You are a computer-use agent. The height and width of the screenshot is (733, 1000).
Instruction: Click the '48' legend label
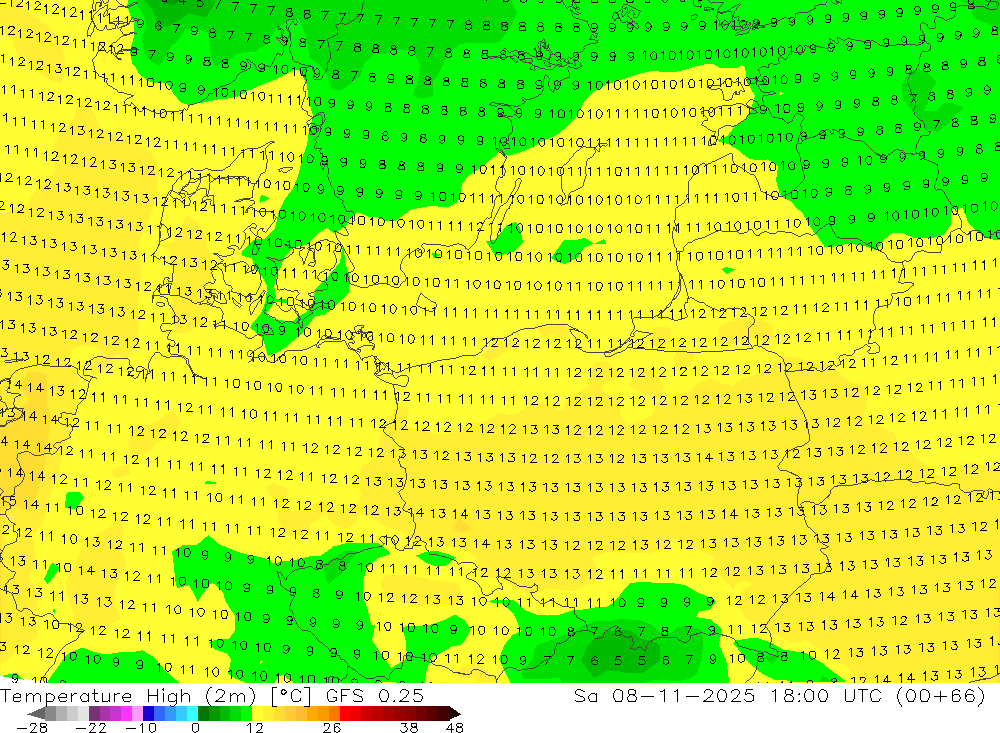point(455,728)
